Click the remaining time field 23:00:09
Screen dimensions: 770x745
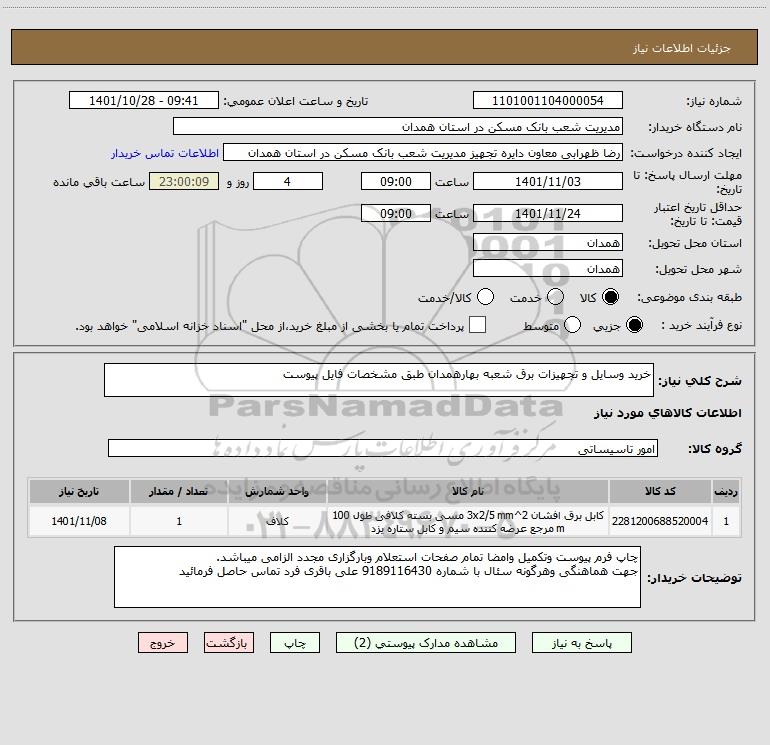tap(184, 182)
